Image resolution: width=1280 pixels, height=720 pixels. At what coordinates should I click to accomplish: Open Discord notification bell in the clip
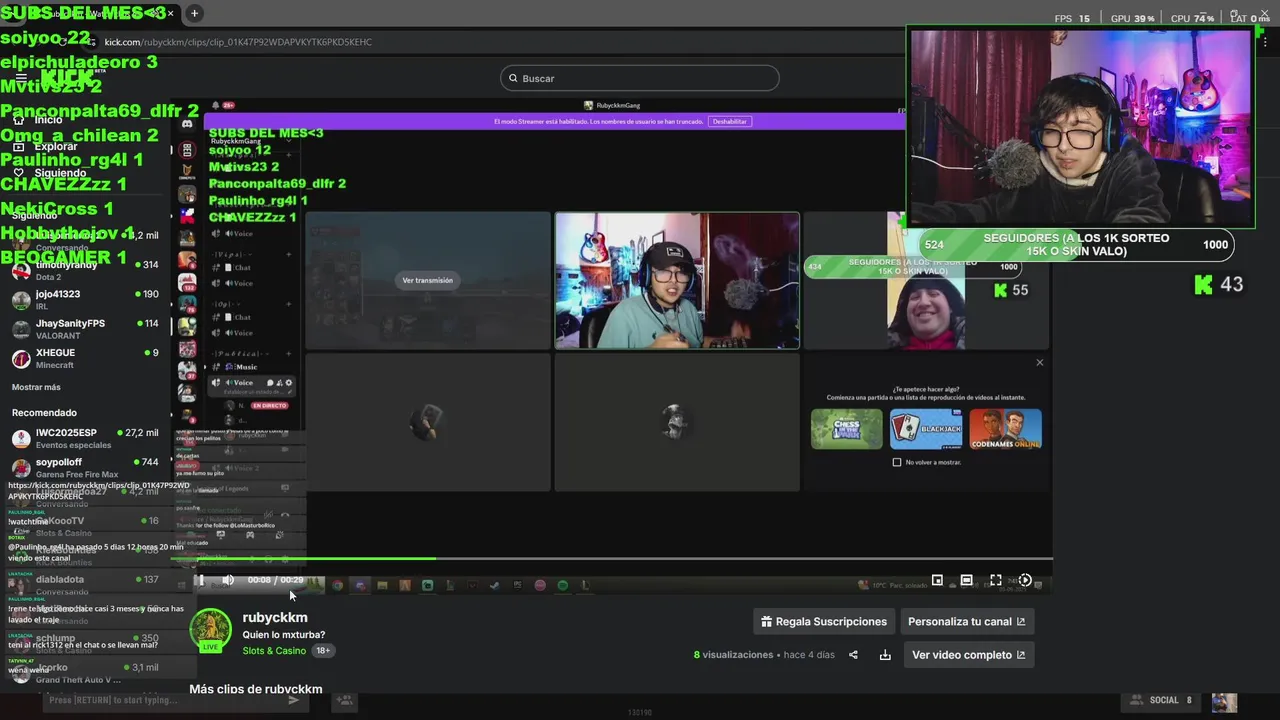[215, 105]
